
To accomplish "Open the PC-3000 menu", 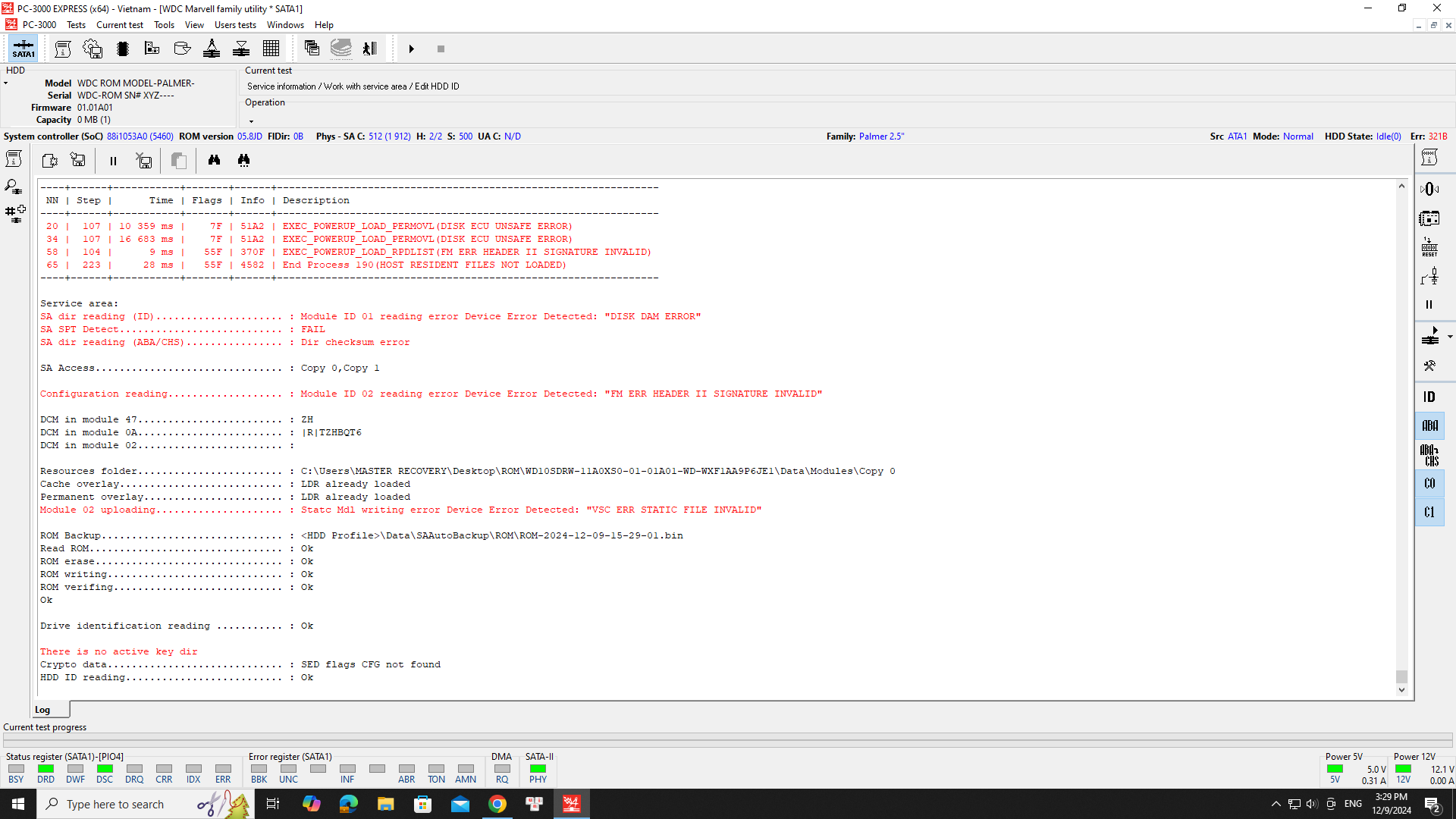I will click(x=39, y=25).
